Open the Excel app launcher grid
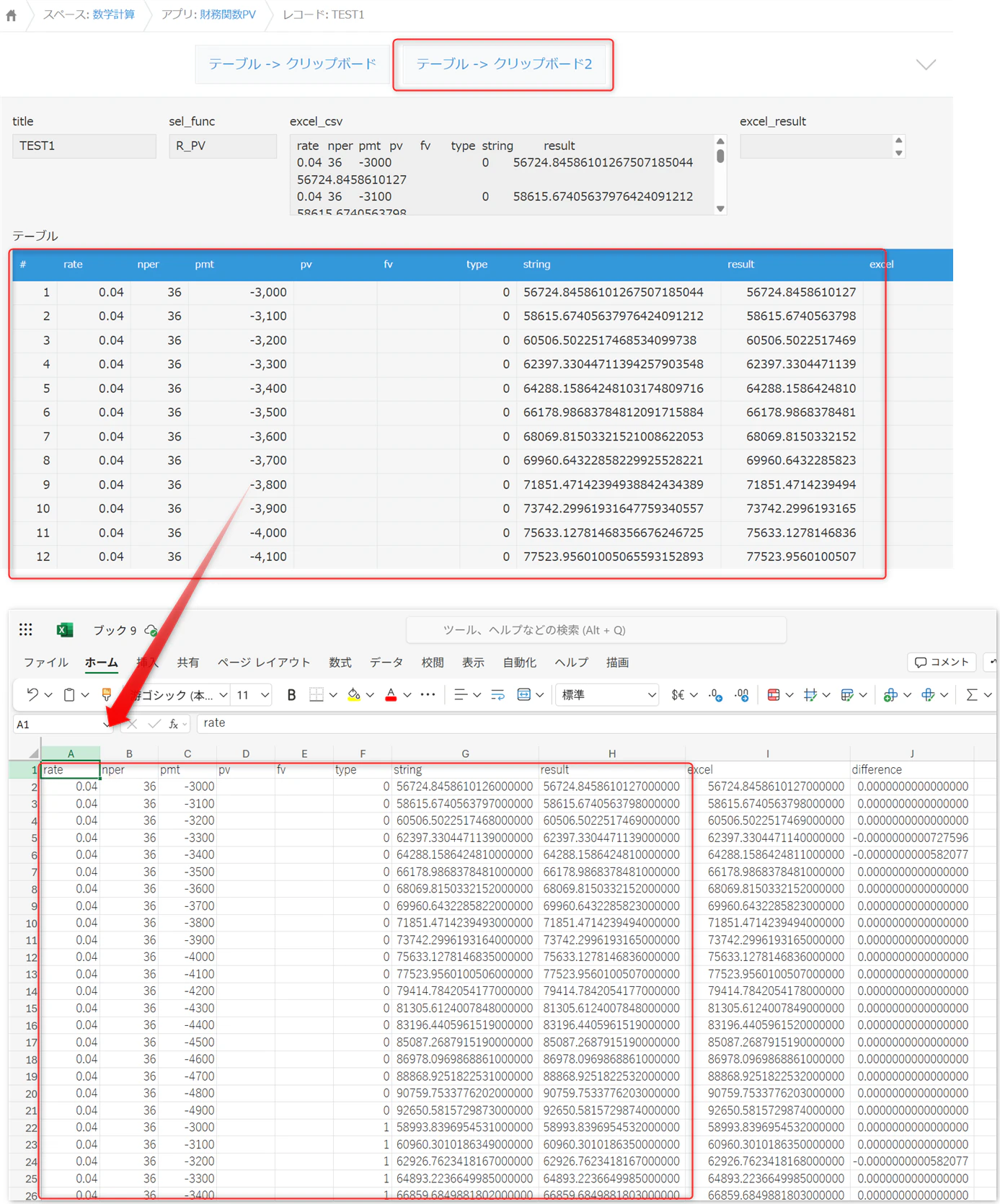 (x=26, y=629)
